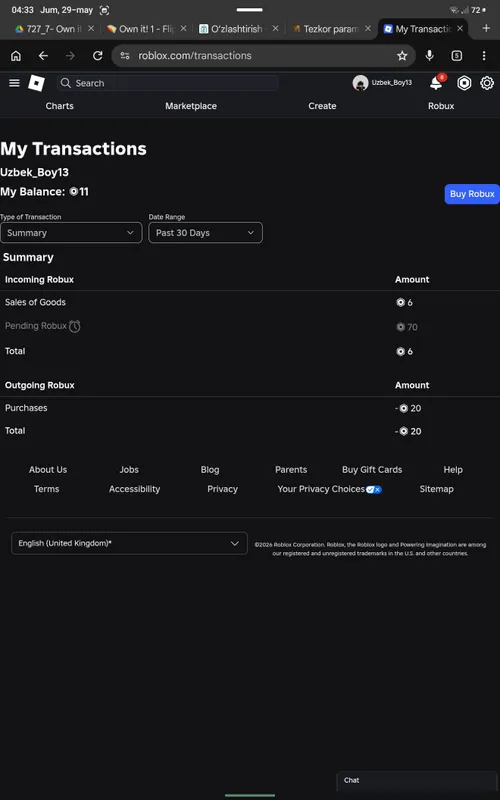
Task: Click the Roblox logo home icon
Action: [36, 83]
